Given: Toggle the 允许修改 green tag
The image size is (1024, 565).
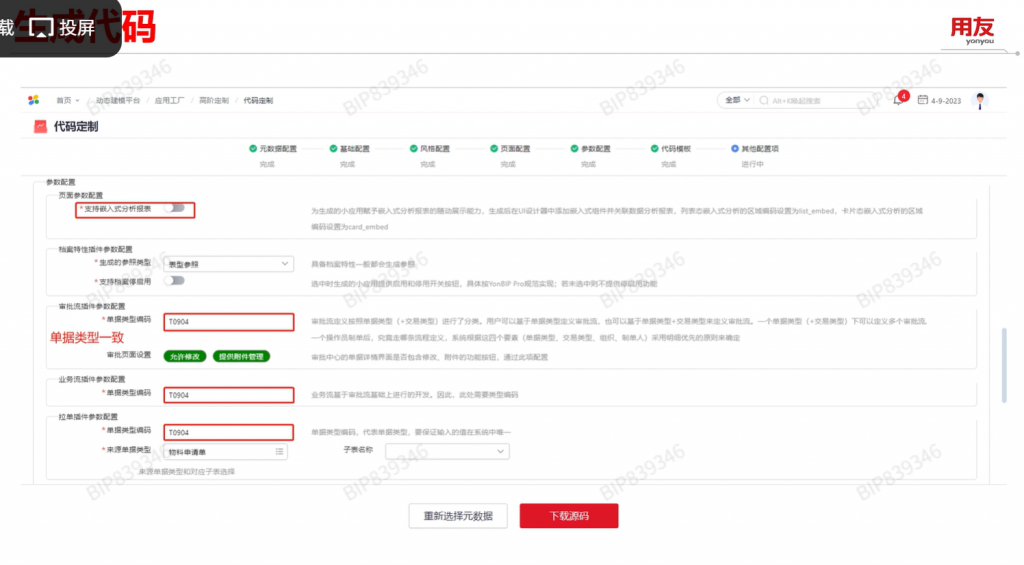Looking at the screenshot, I should tap(184, 356).
